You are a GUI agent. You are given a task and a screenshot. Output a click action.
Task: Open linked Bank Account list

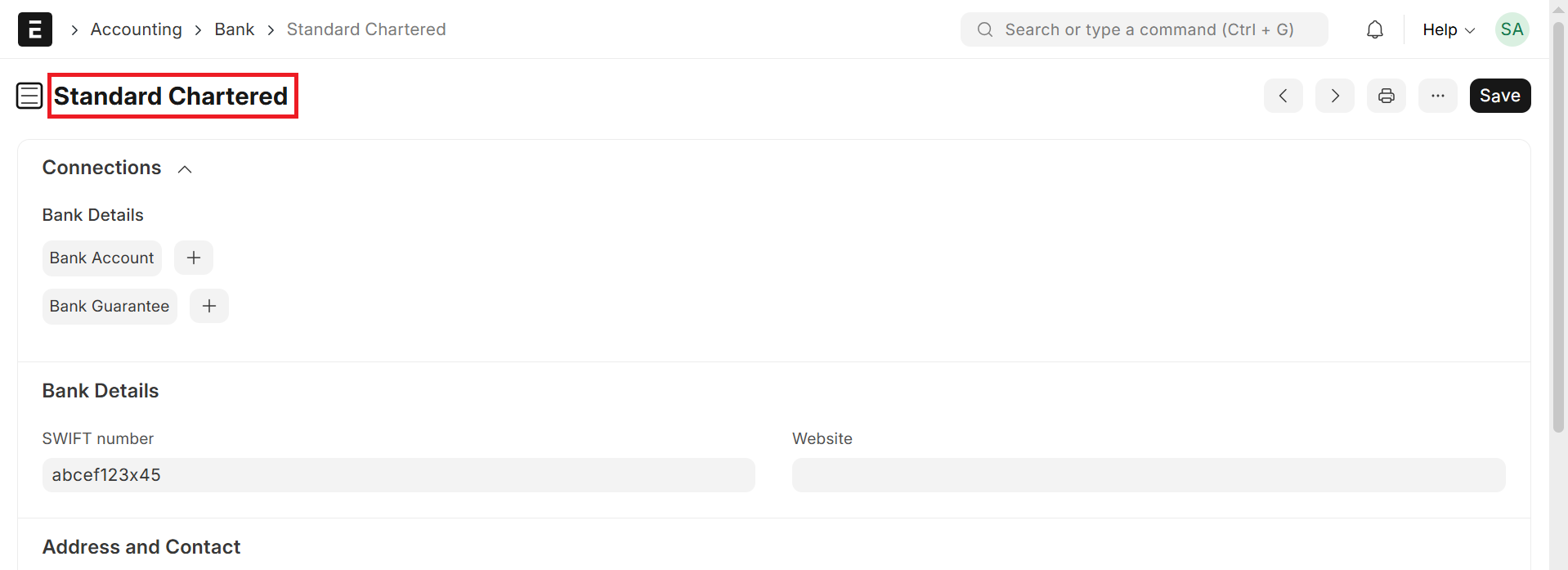tap(101, 258)
